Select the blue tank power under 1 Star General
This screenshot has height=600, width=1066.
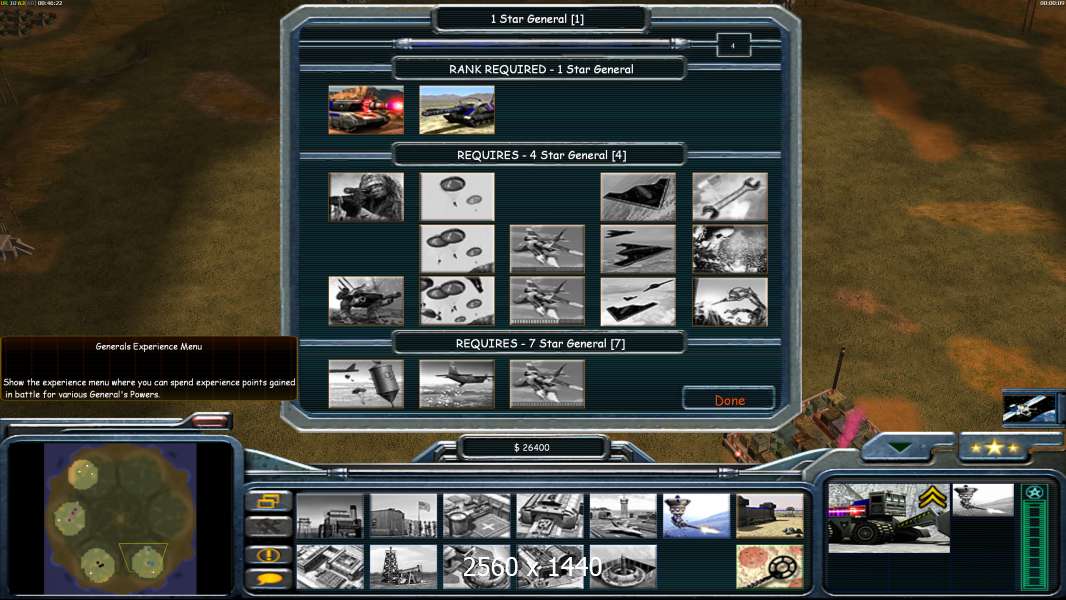point(457,109)
